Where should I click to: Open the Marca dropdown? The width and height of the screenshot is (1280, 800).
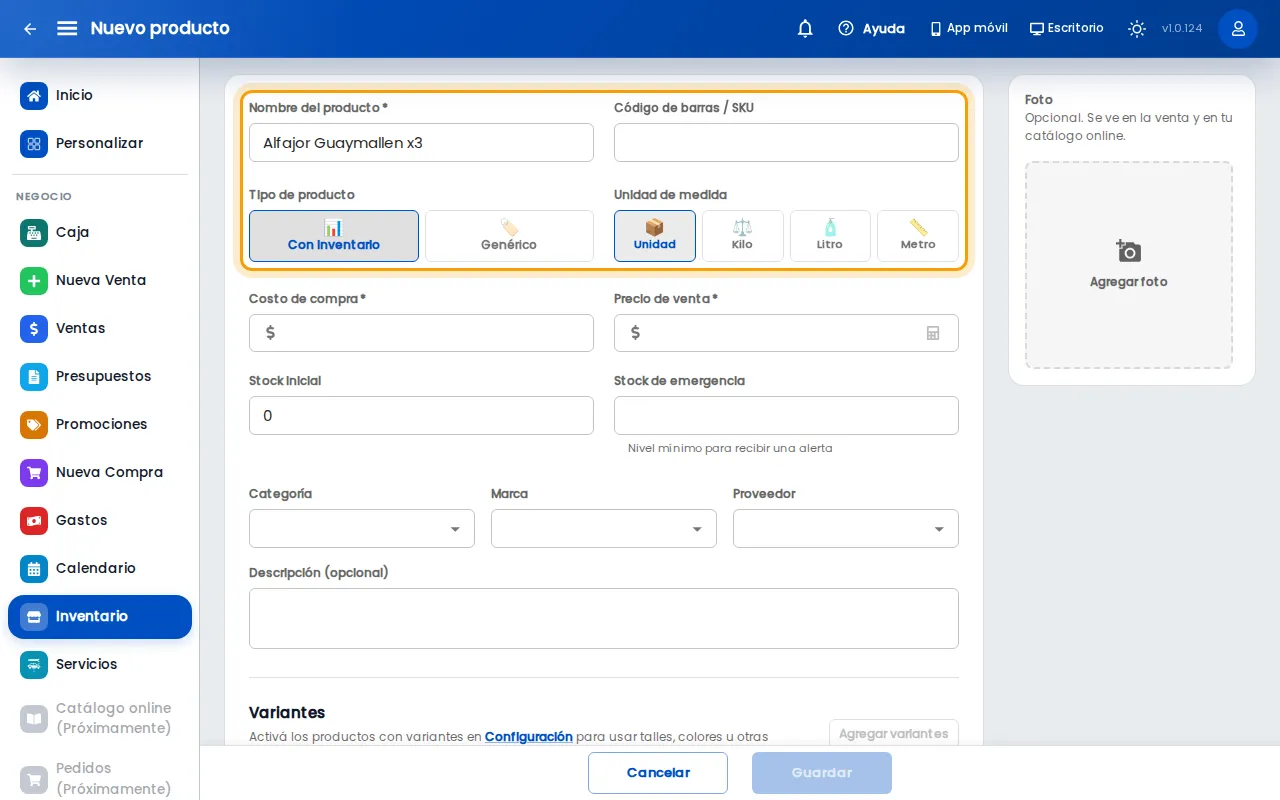(x=604, y=529)
